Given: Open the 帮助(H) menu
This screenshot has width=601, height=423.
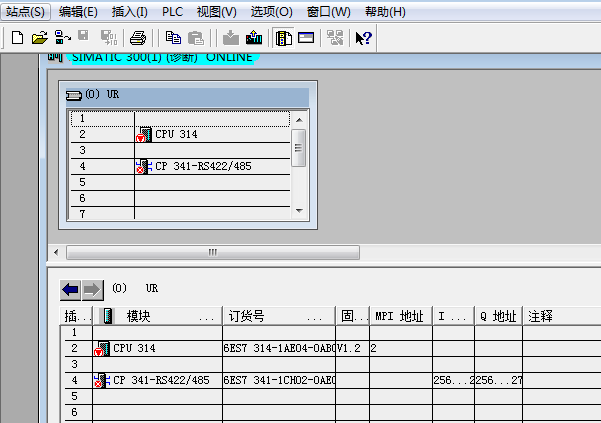Looking at the screenshot, I should tap(385, 12).
